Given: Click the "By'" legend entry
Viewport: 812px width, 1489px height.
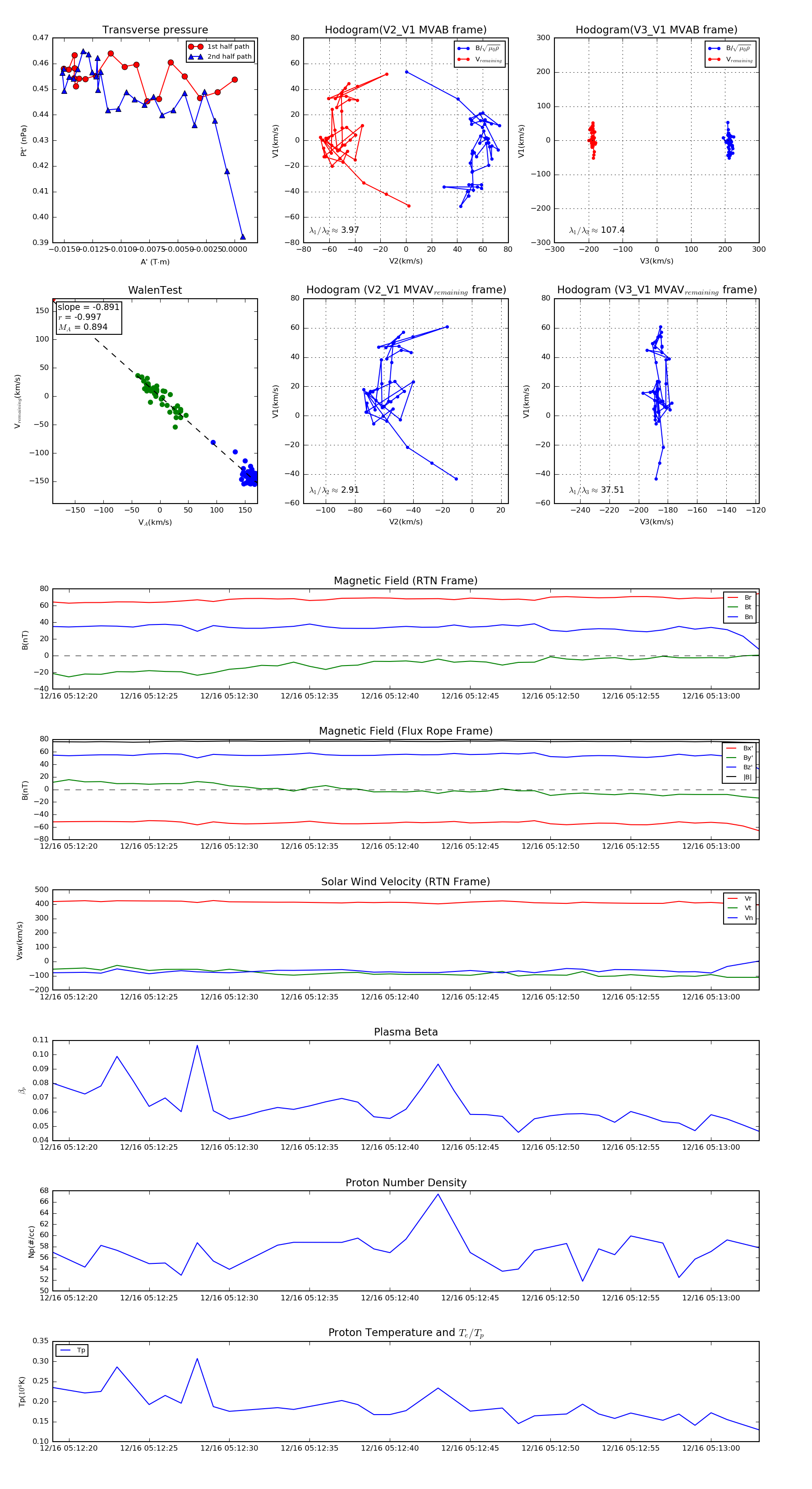Looking at the screenshot, I should (x=740, y=758).
